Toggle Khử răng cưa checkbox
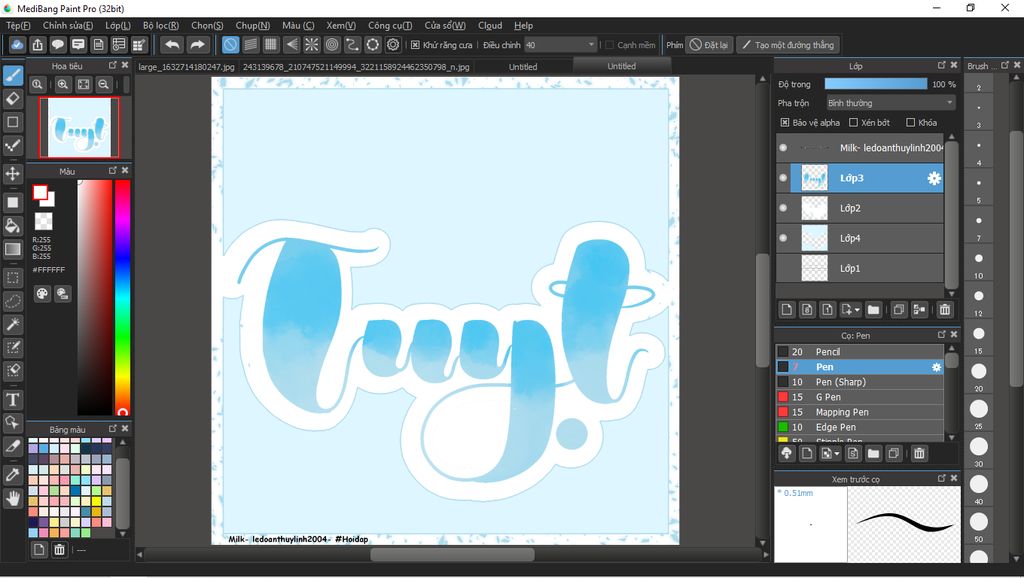This screenshot has height=578, width=1024. pos(415,45)
